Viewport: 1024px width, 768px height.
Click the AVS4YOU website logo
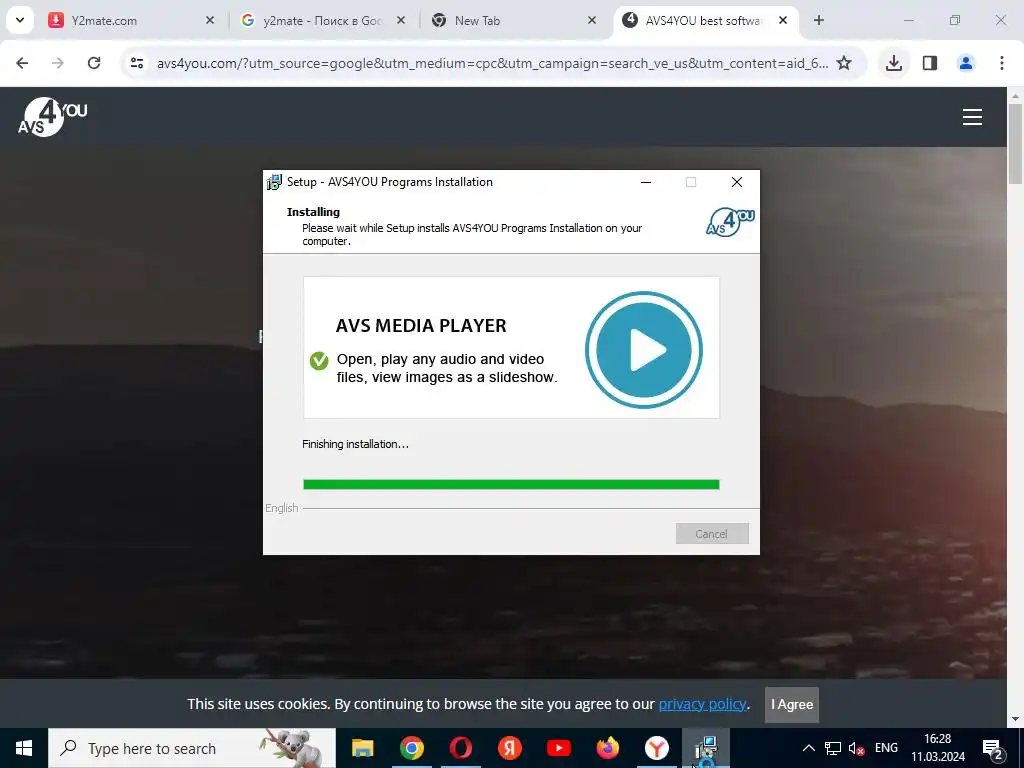(x=52, y=117)
